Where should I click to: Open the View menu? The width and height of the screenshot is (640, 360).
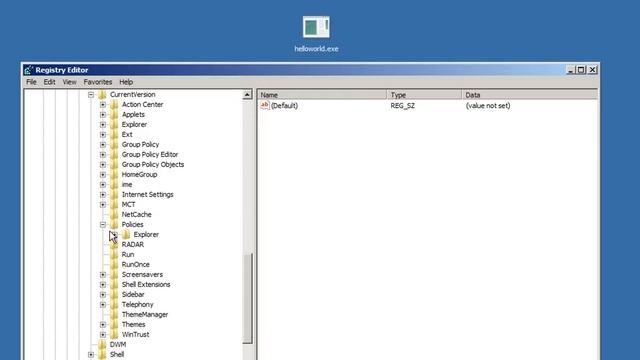(x=69, y=82)
